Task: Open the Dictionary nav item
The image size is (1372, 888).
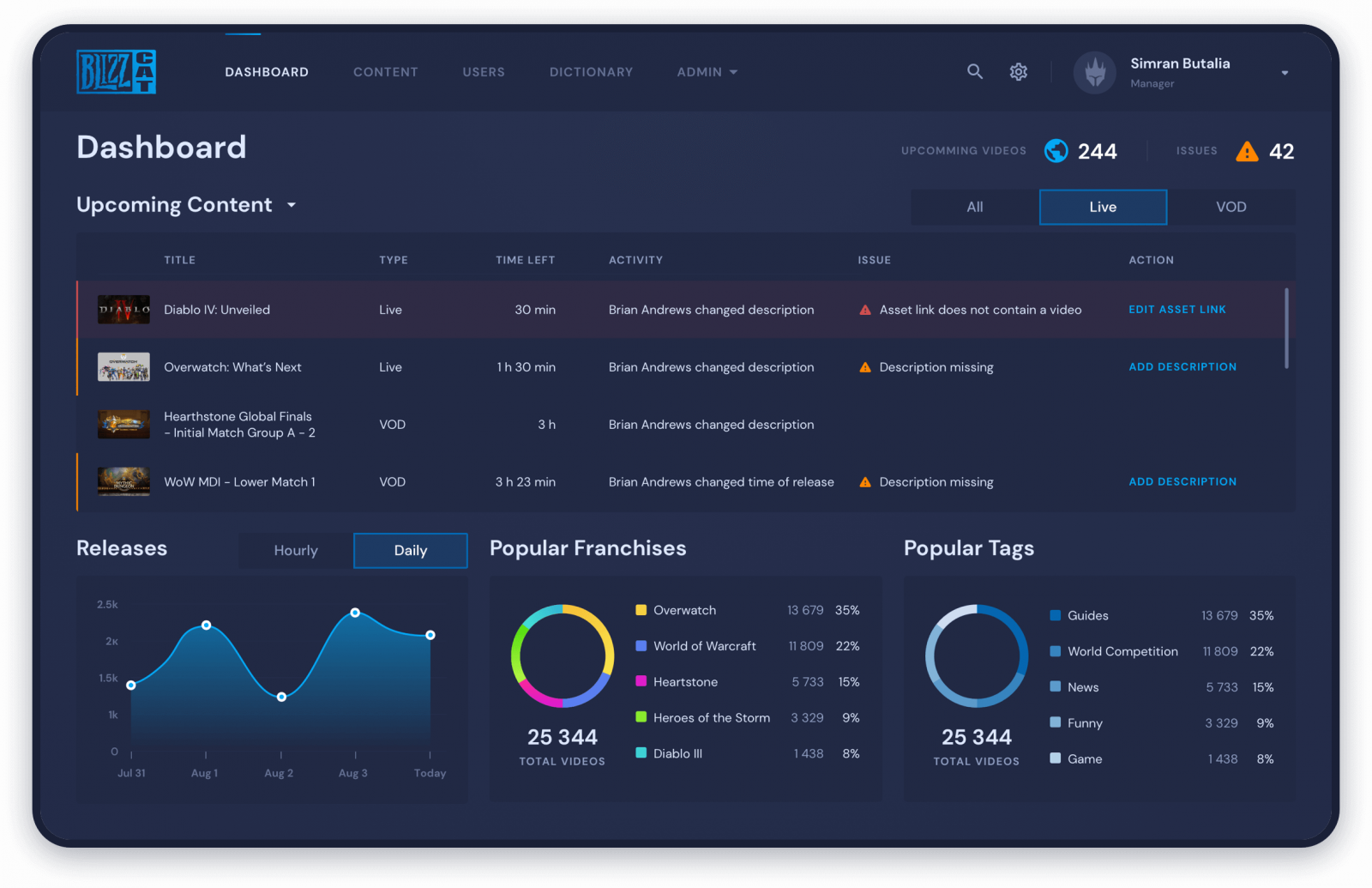Action: [591, 72]
